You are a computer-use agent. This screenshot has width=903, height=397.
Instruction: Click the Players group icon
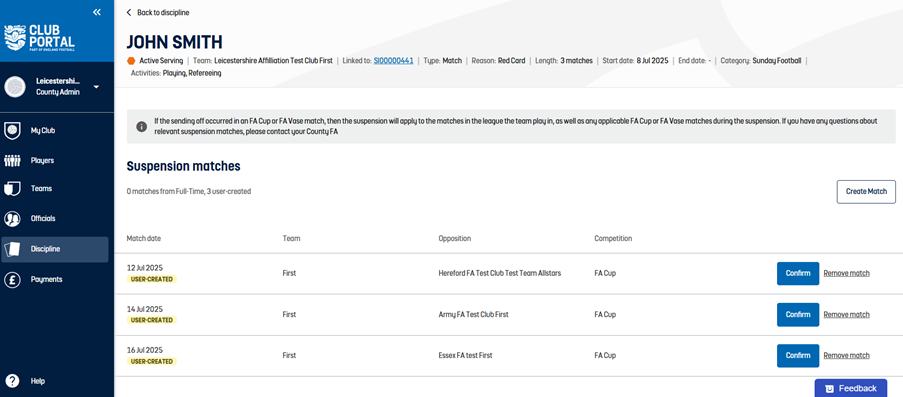tap(12, 161)
